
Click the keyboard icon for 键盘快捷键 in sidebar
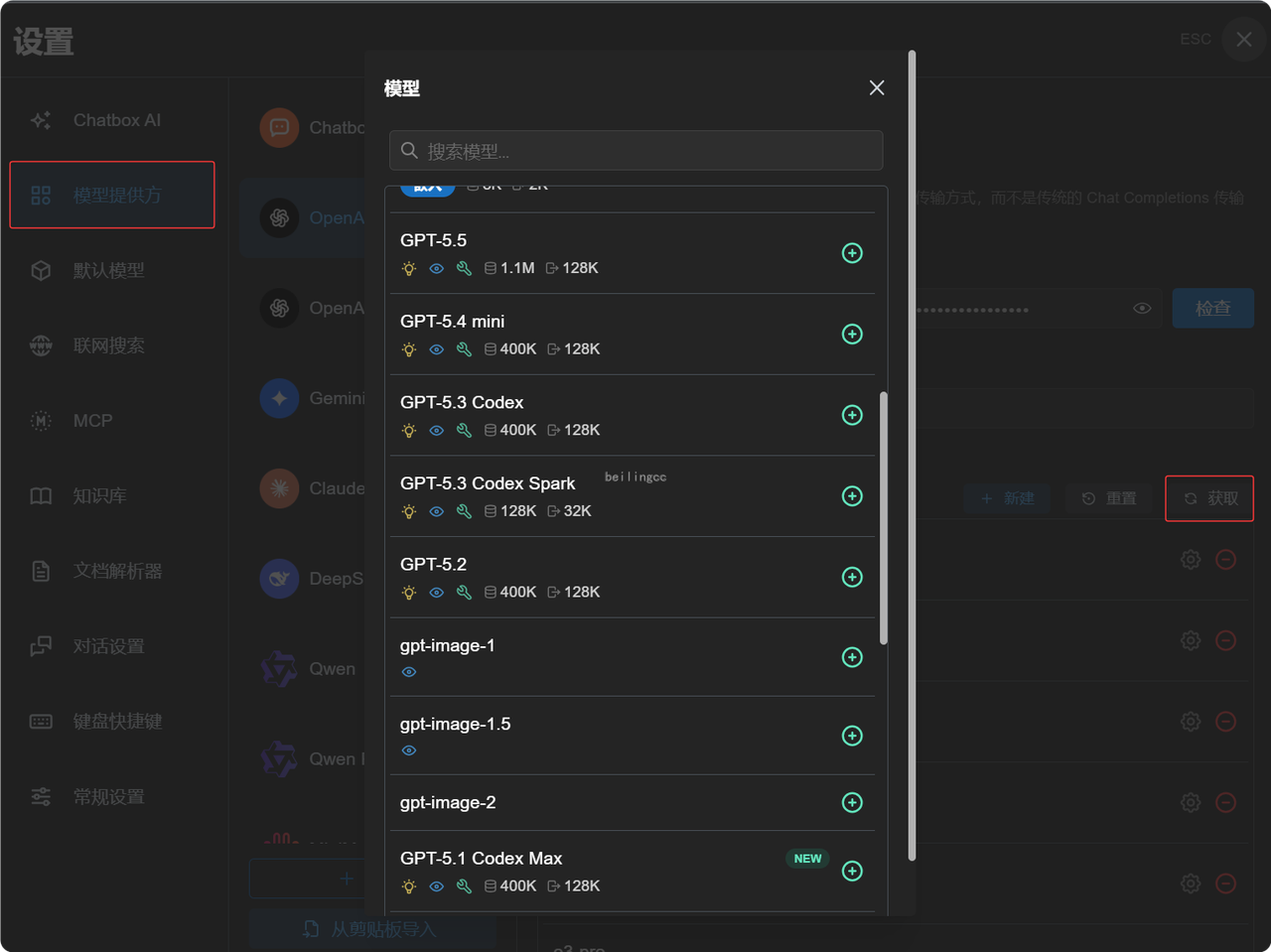point(41,721)
